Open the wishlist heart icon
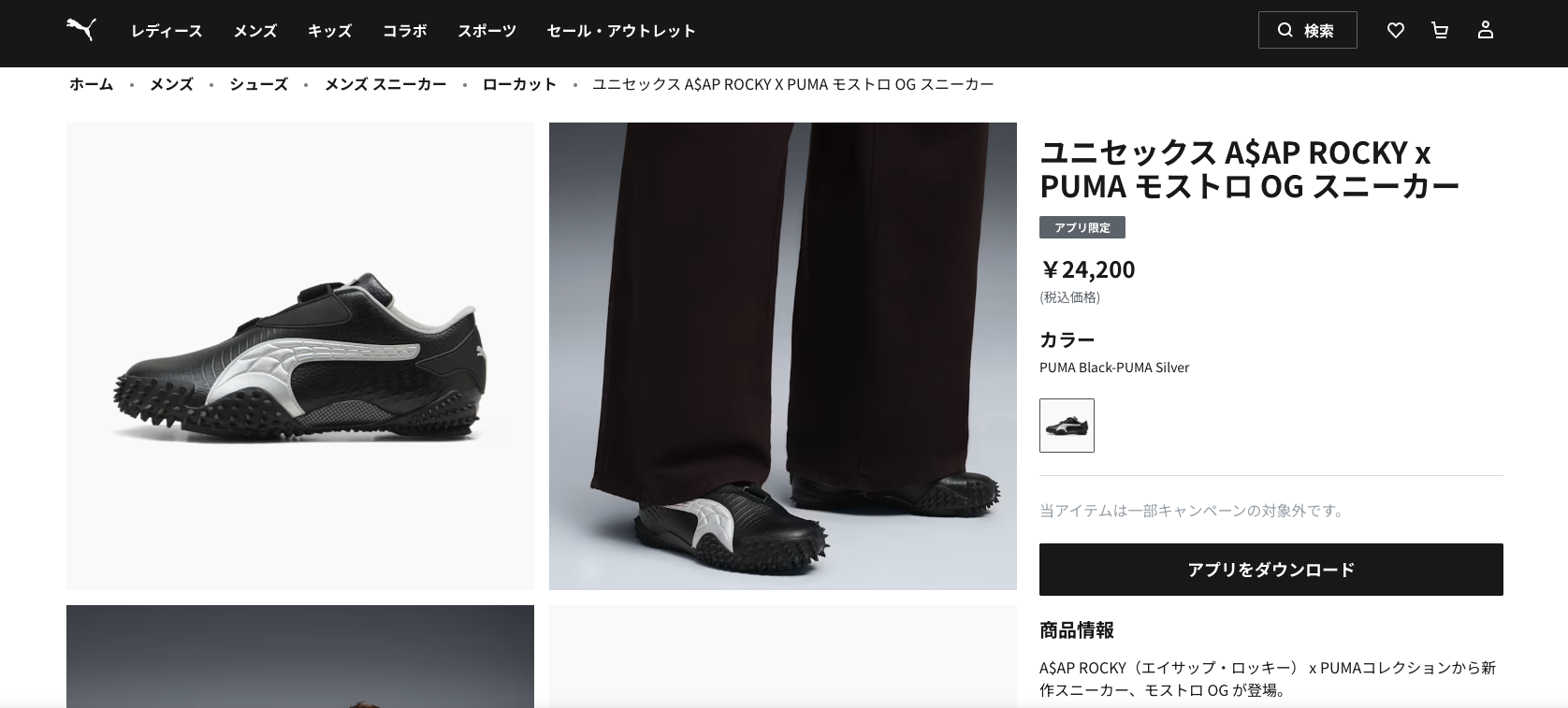The height and width of the screenshot is (708, 1568). pos(1396,30)
